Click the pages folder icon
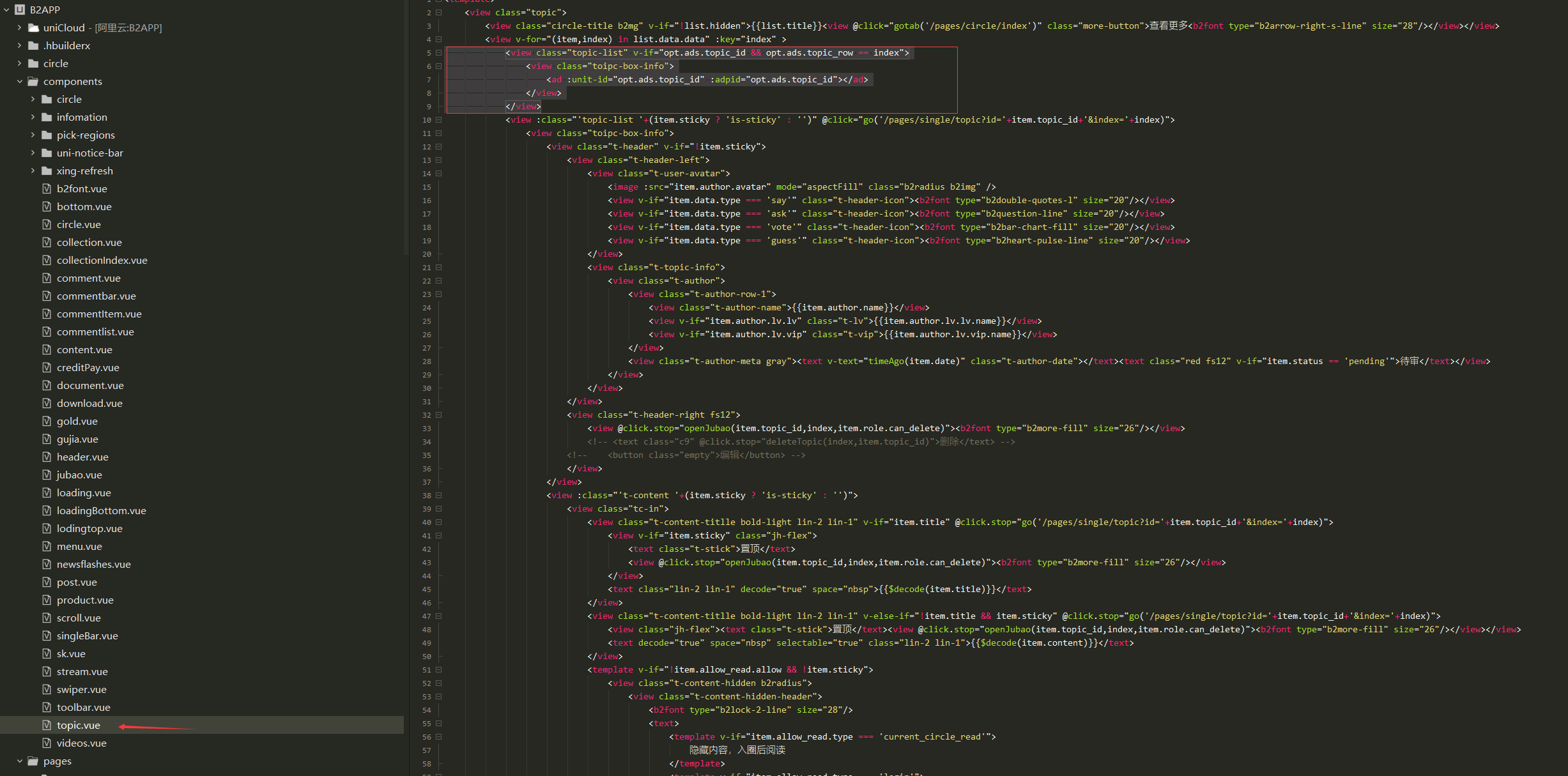Image resolution: width=1568 pixels, height=776 pixels. click(x=33, y=761)
